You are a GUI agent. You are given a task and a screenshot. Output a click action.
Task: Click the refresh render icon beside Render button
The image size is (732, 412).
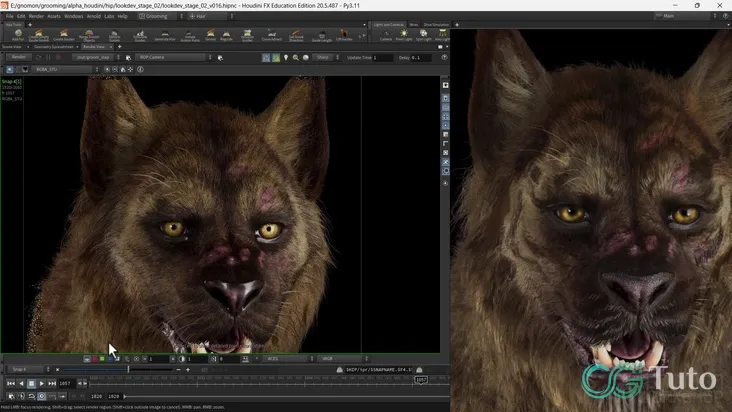pyautogui.click(x=39, y=57)
